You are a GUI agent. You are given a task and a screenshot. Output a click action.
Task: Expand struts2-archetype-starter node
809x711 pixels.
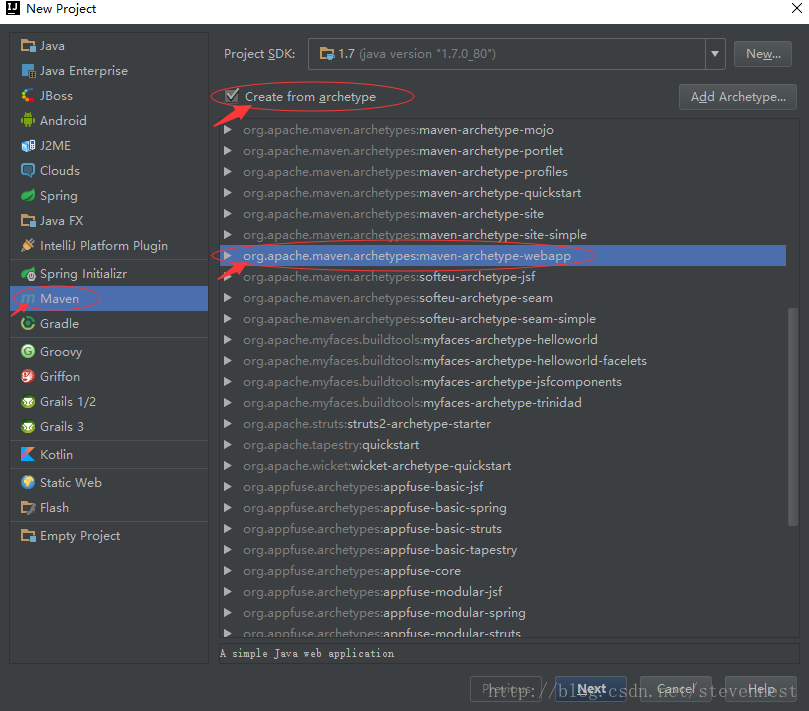pos(228,424)
